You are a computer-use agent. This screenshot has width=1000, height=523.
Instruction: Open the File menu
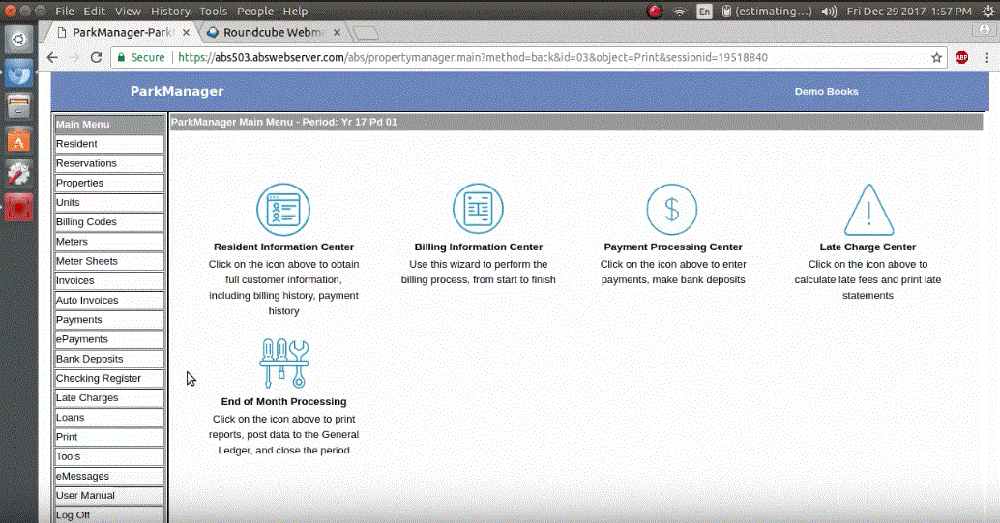click(x=65, y=11)
